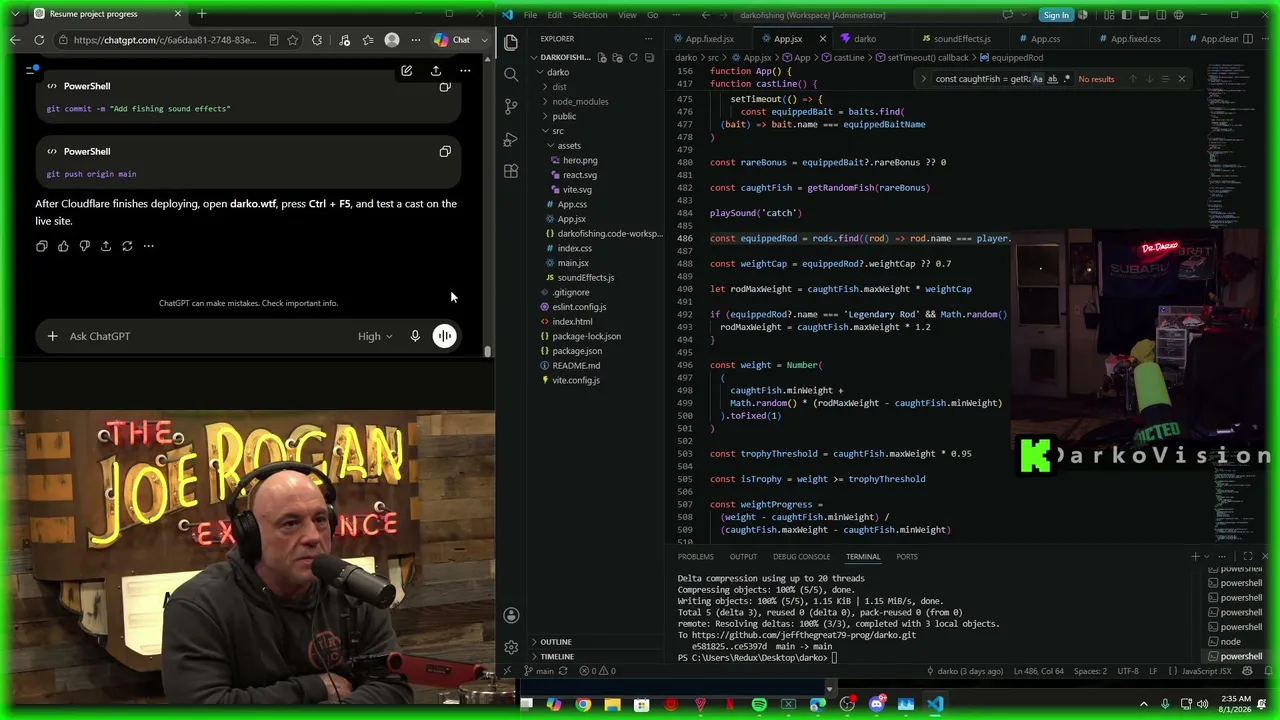Open the File menu in VS Code

(530, 15)
